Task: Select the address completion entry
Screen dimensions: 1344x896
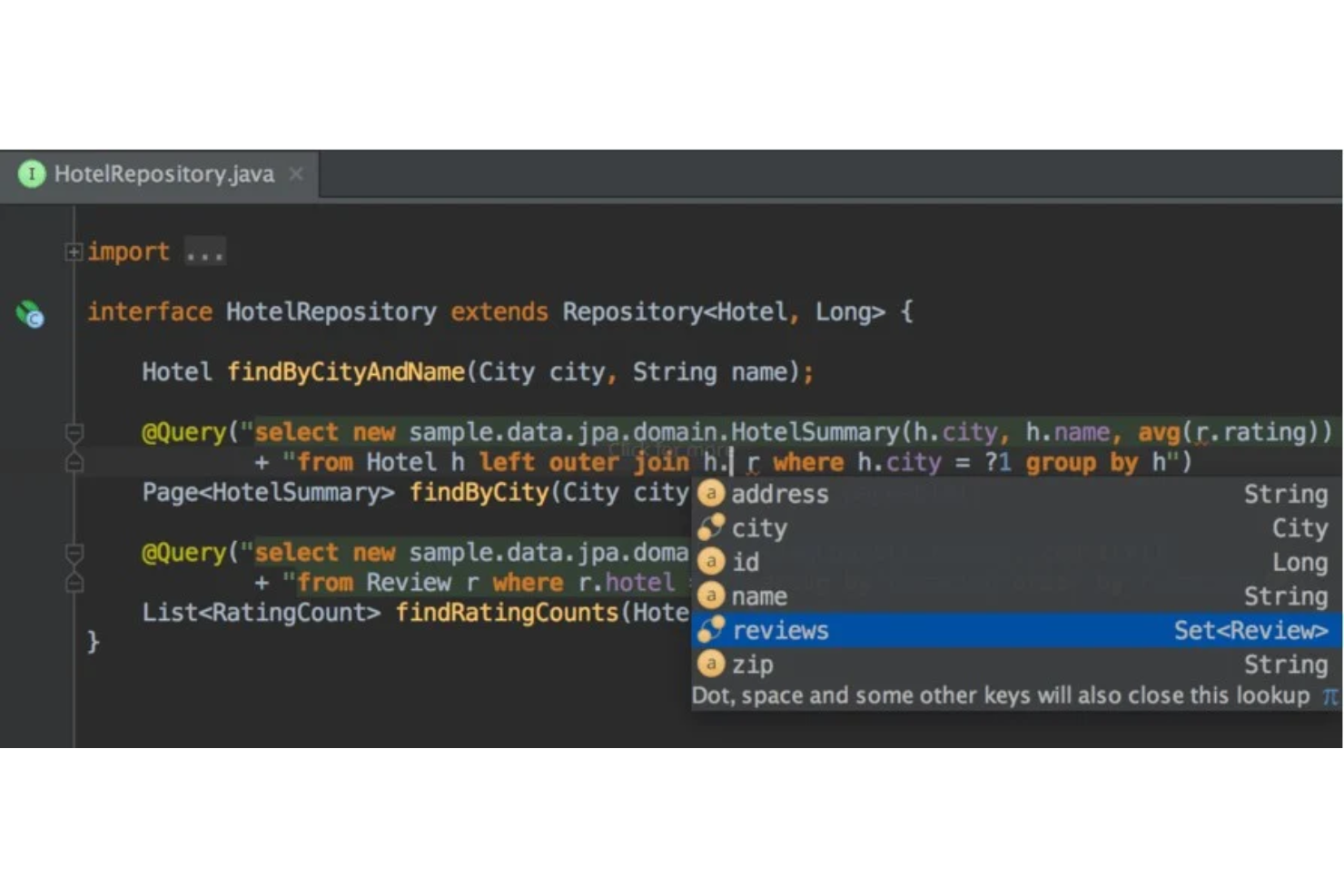Action: click(x=779, y=493)
